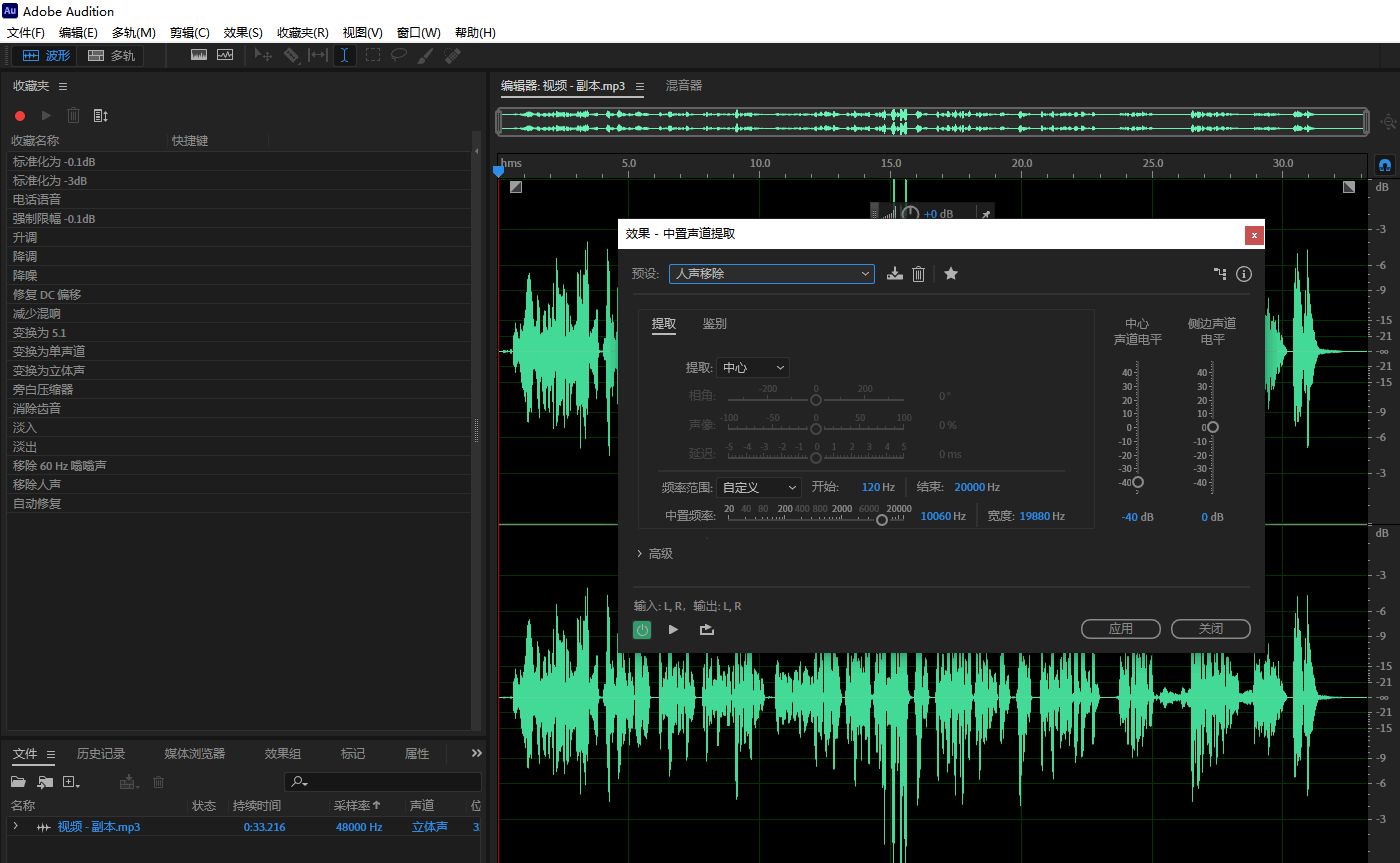Open the 文件(F) menu
The image size is (1400, 863).
[26, 33]
